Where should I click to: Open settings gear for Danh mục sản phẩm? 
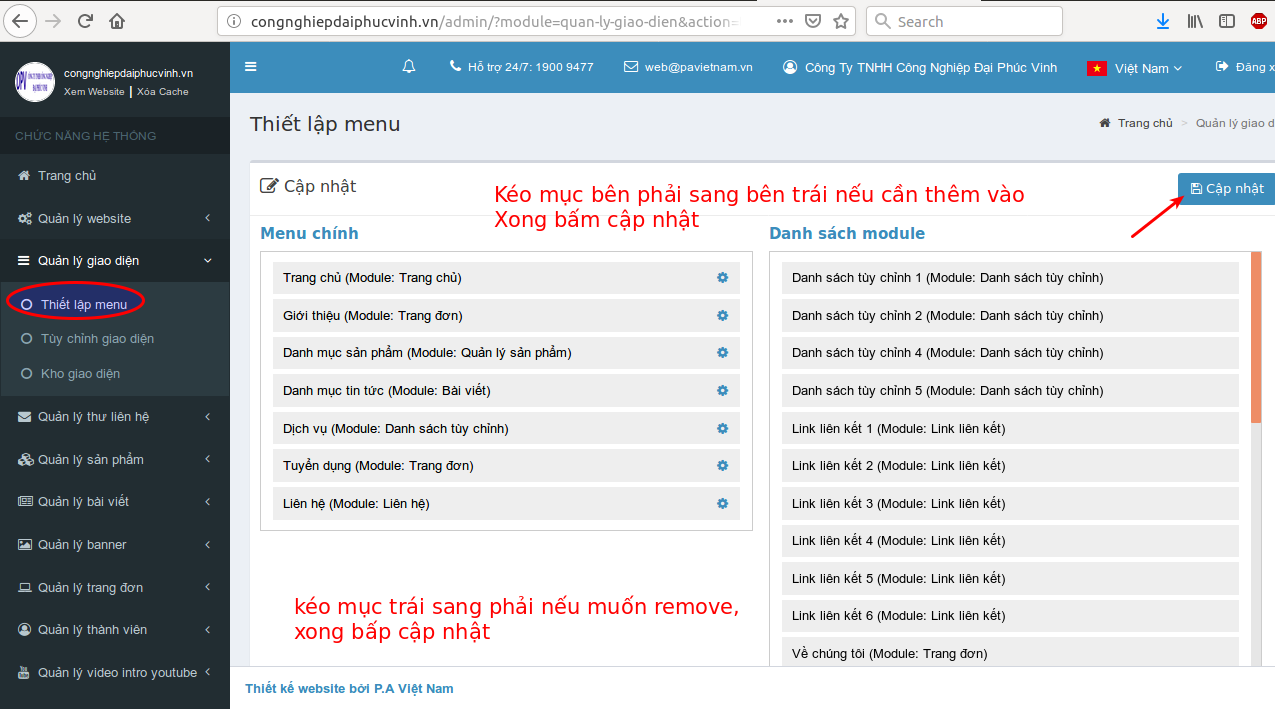[723, 353]
